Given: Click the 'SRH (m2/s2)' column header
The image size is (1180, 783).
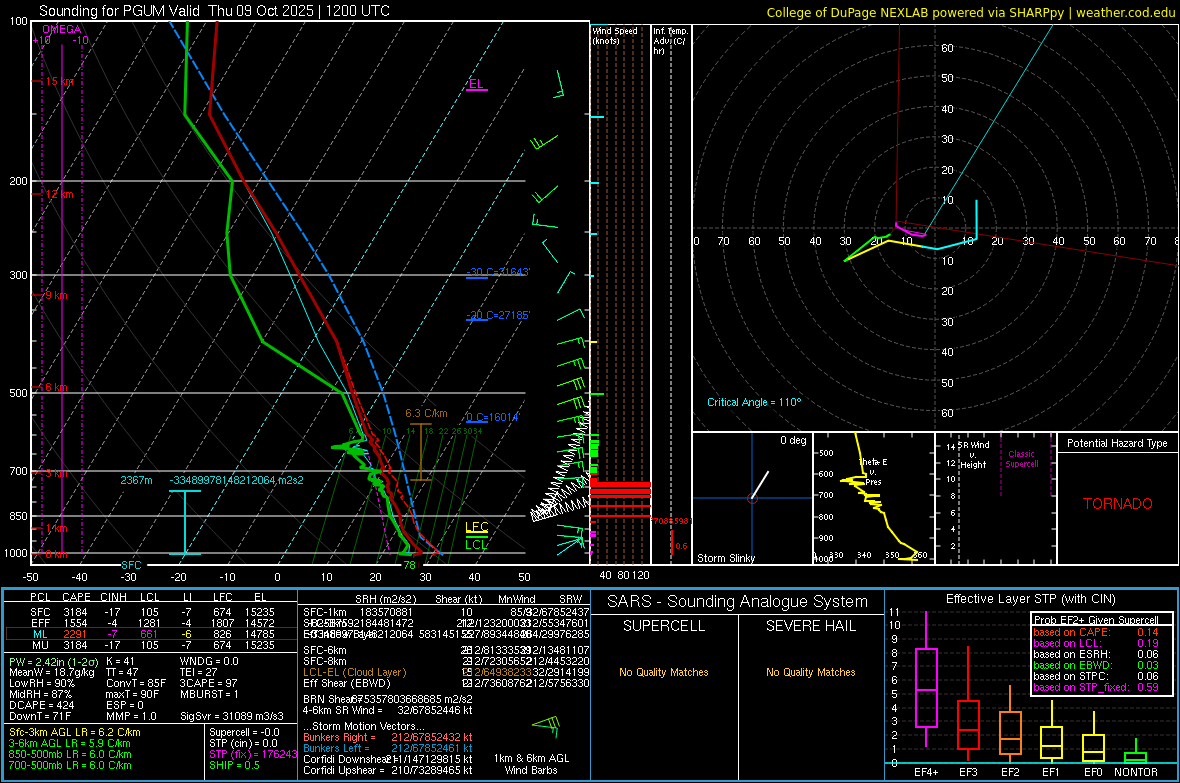Looking at the screenshot, I should pyautogui.click(x=385, y=599).
